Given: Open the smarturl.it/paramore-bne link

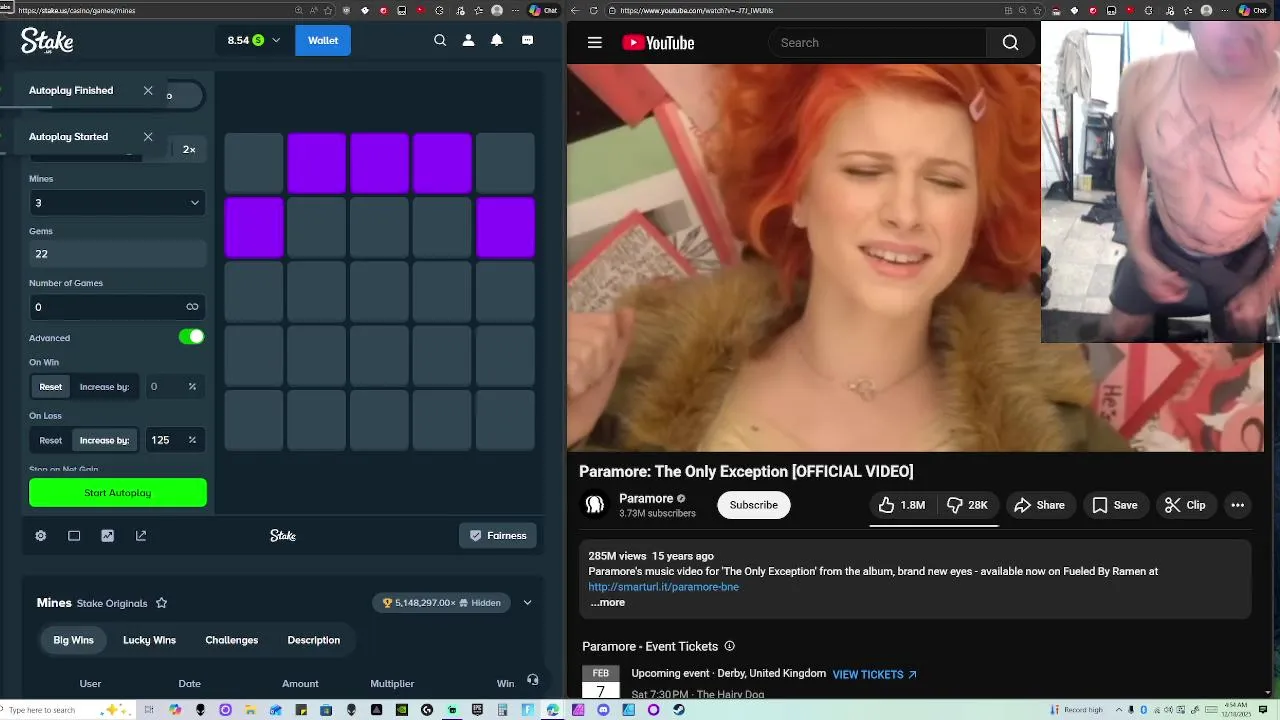Looking at the screenshot, I should 663,587.
